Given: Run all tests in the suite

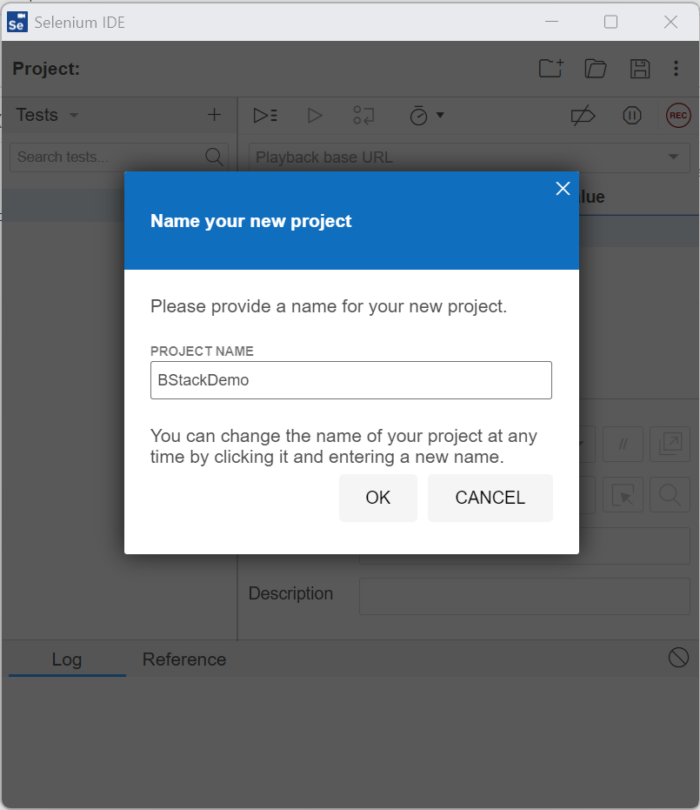Looking at the screenshot, I should (265, 115).
